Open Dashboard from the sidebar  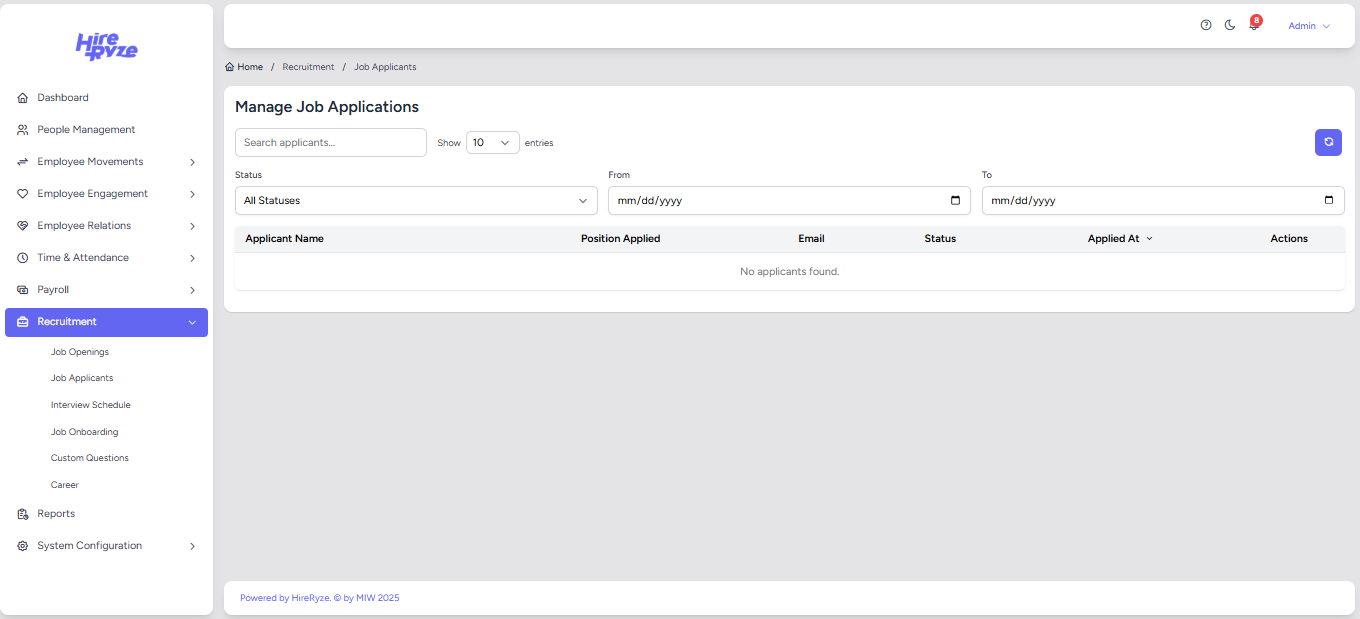point(63,98)
